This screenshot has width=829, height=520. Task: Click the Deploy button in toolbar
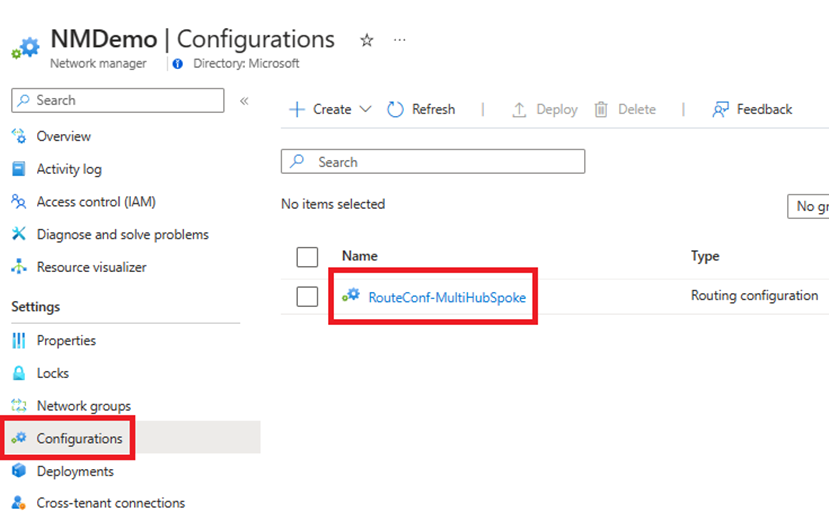545,109
